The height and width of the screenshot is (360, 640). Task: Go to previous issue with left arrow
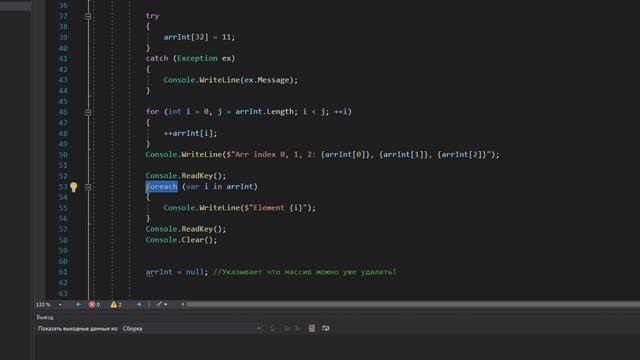click(x=78, y=304)
